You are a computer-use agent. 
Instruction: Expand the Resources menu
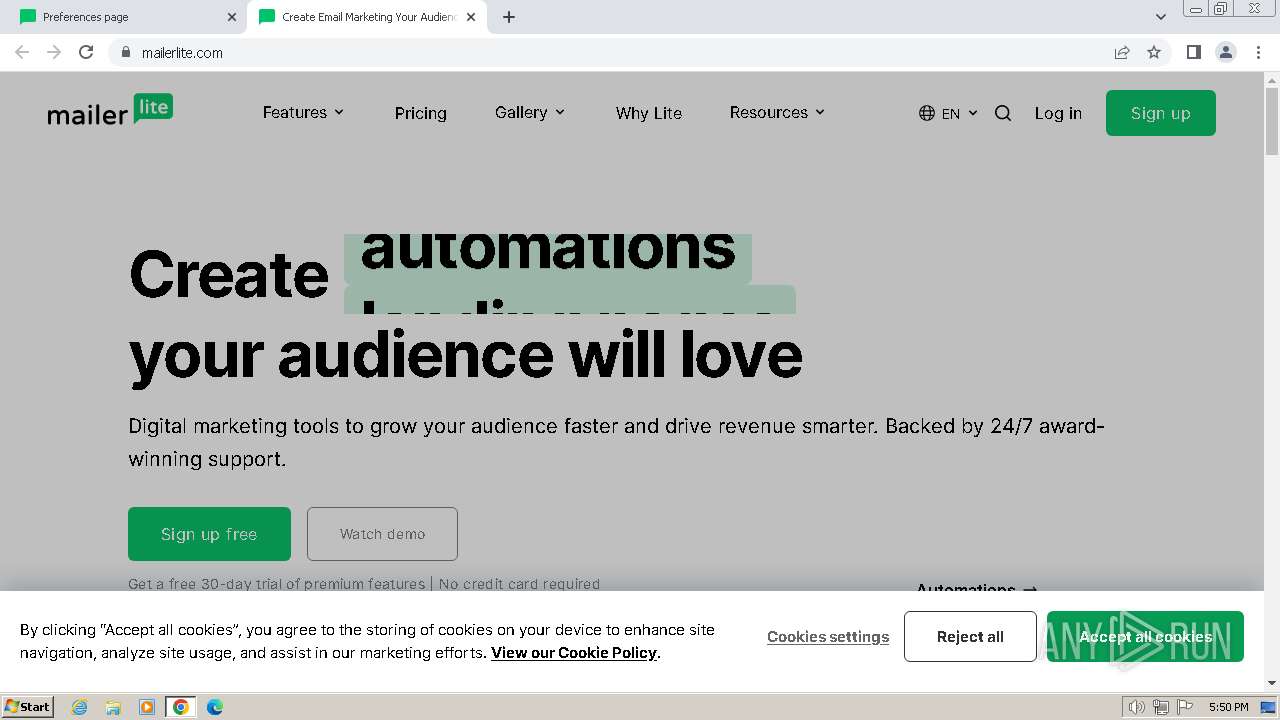click(x=777, y=112)
